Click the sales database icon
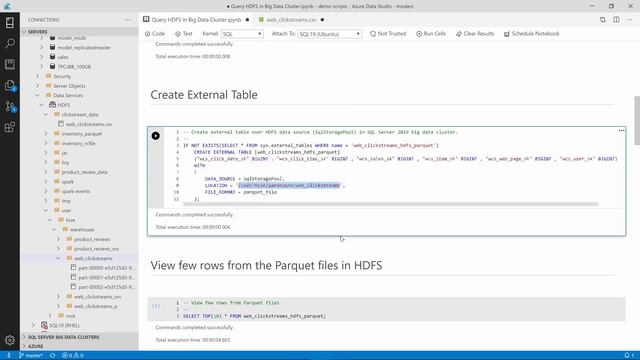Viewport: 640px width, 360px height. 52,57
